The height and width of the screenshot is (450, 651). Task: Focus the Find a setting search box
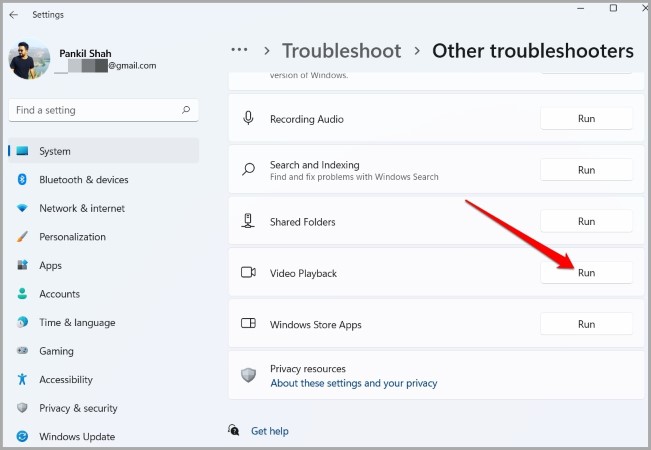pyautogui.click(x=103, y=110)
